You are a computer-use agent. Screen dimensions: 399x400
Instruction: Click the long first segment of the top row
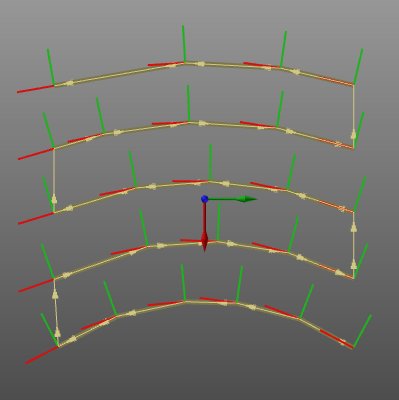[x=119, y=74]
